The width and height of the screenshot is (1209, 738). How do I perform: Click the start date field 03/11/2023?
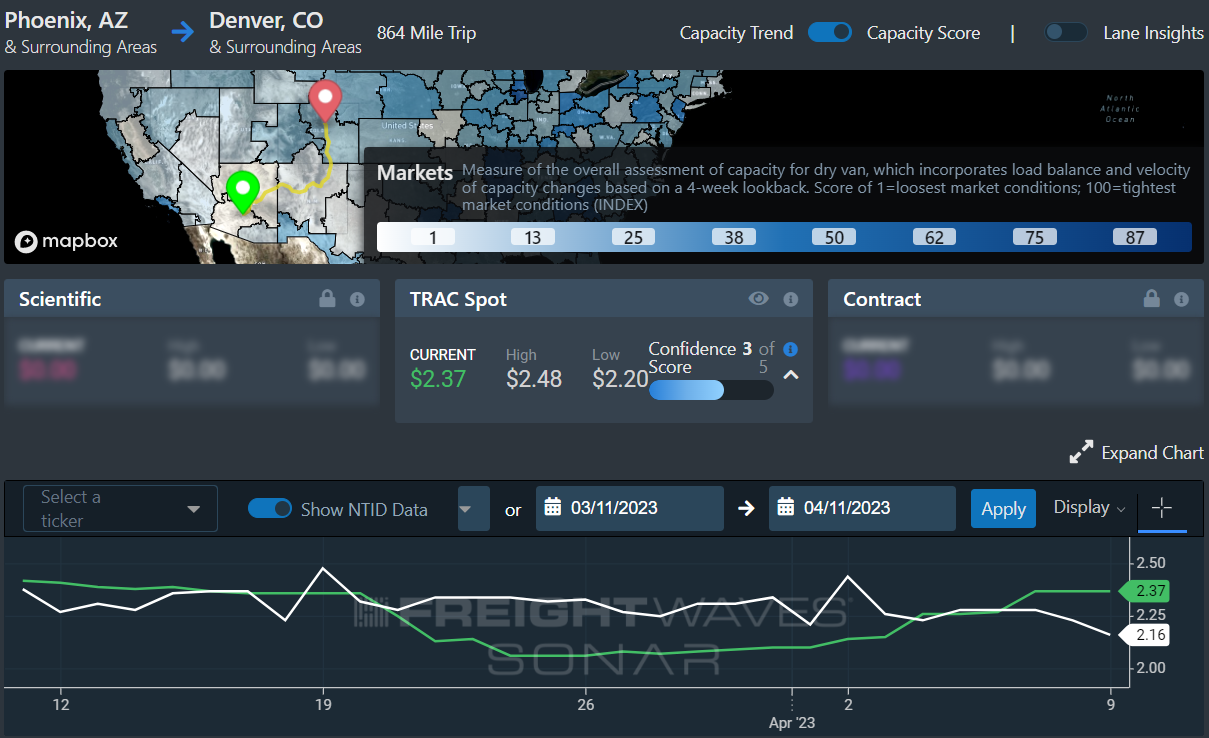coord(630,508)
